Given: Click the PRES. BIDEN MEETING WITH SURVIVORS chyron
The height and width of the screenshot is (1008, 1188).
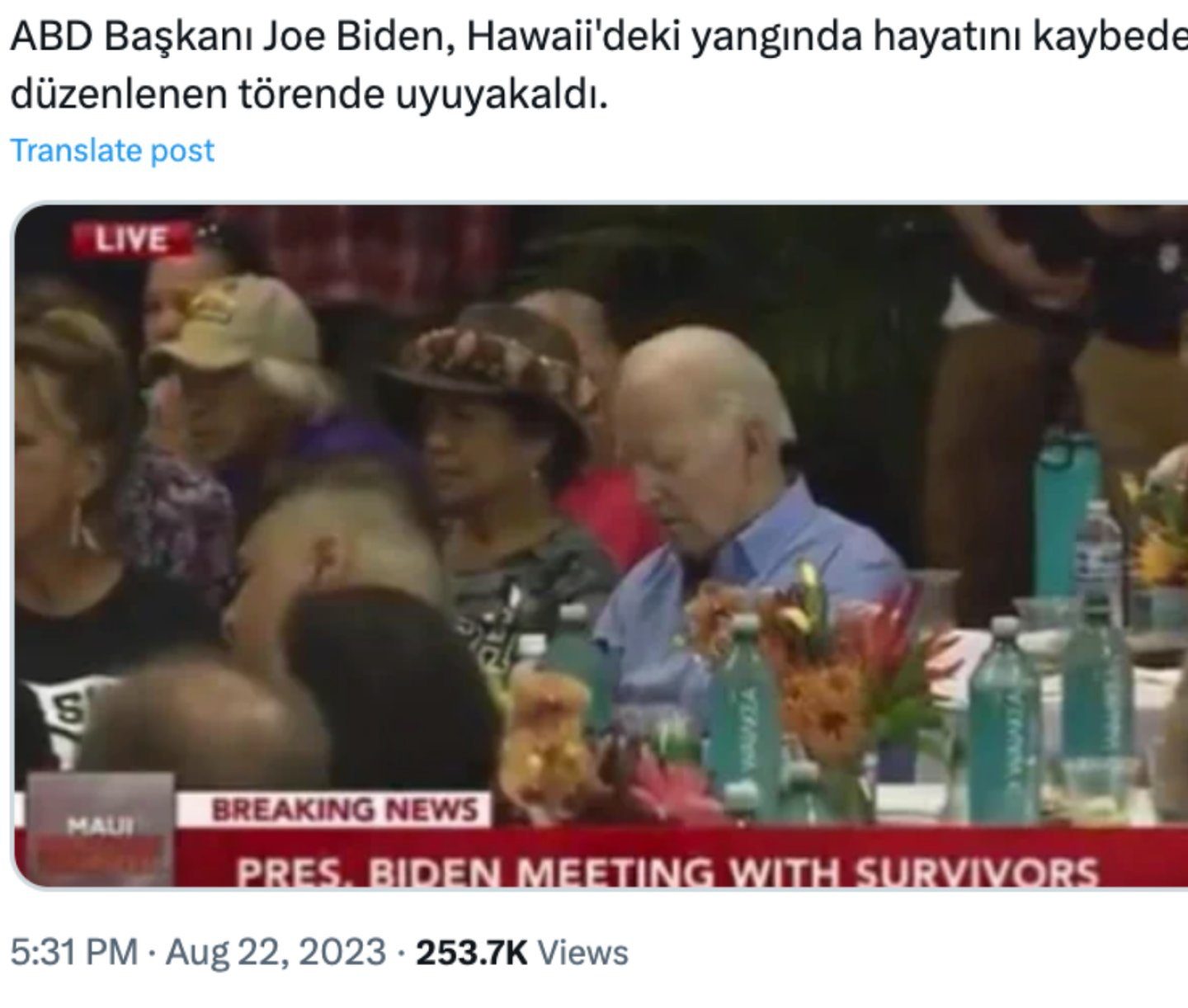Looking at the screenshot, I should click(667, 871).
